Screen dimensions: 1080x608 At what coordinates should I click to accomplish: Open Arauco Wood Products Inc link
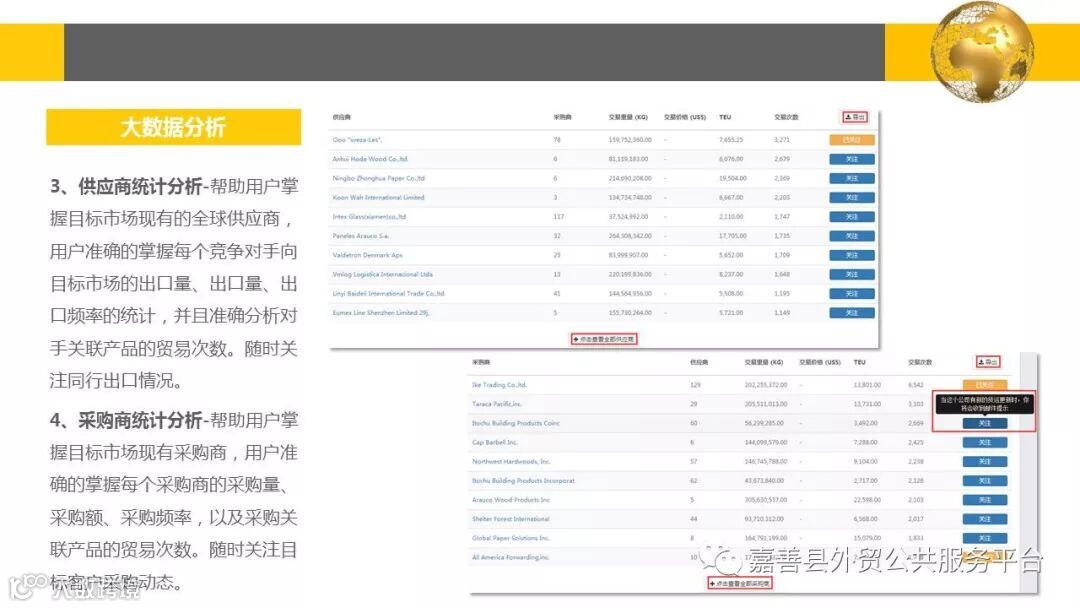click(x=511, y=500)
